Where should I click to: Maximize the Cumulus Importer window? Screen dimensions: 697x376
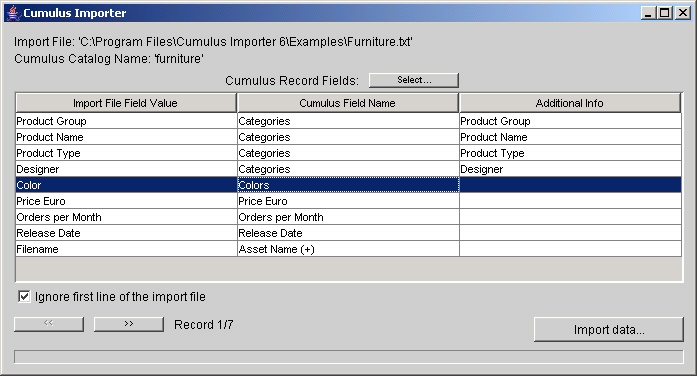click(665, 13)
